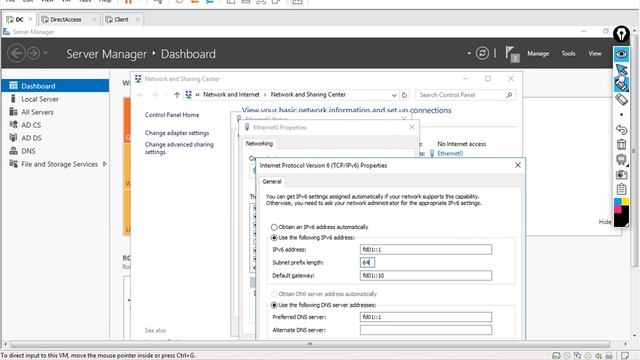Open the address bar history dropdown

pos(394,95)
